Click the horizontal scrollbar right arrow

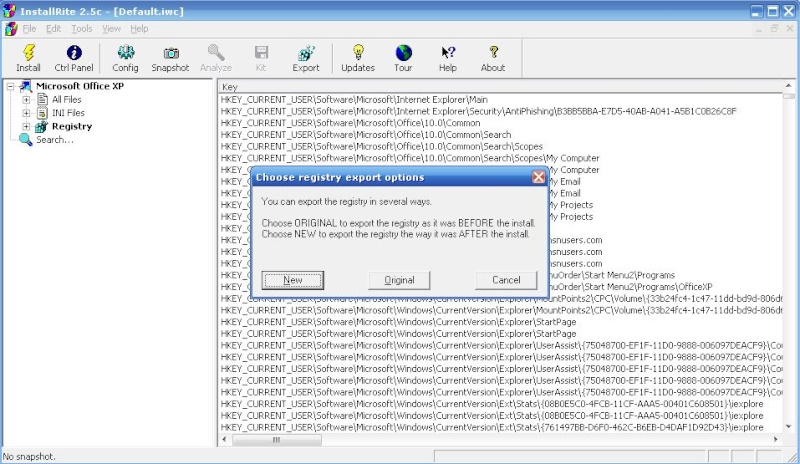pyautogui.click(x=776, y=439)
